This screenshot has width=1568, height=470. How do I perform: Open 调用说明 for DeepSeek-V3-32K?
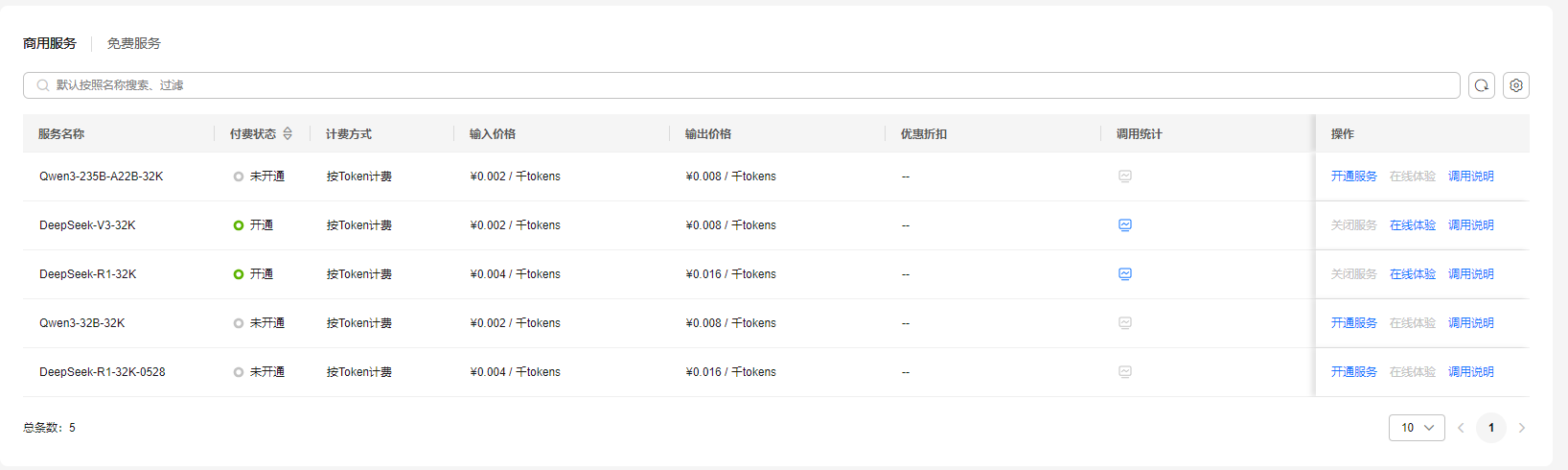(1471, 225)
